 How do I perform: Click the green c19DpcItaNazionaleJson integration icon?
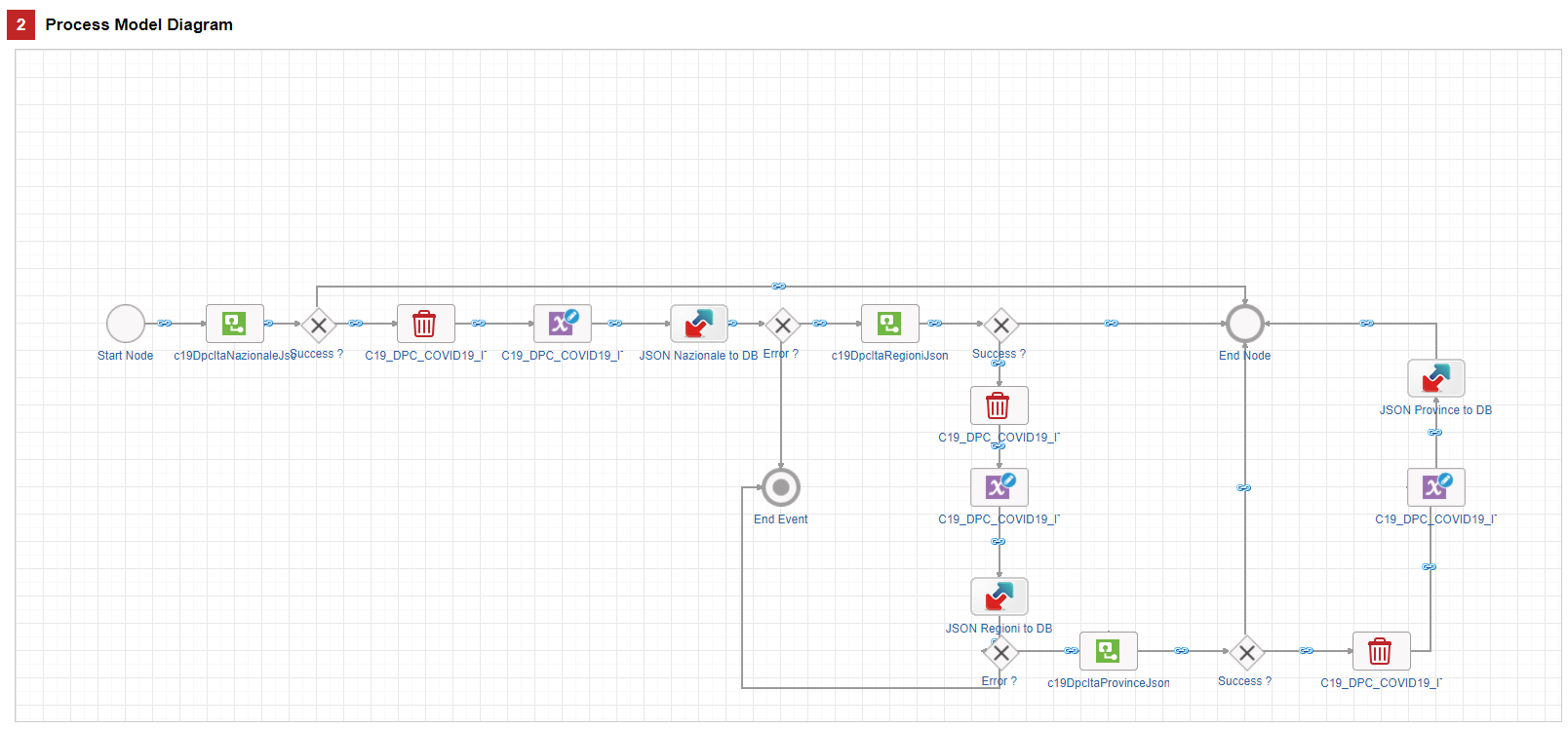pyautogui.click(x=234, y=324)
